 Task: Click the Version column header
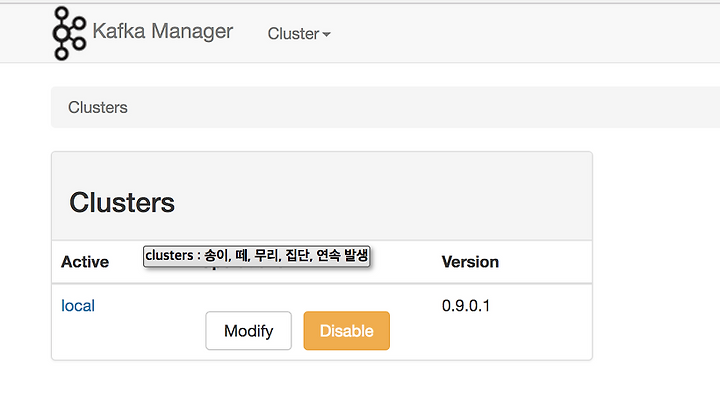coord(470,262)
